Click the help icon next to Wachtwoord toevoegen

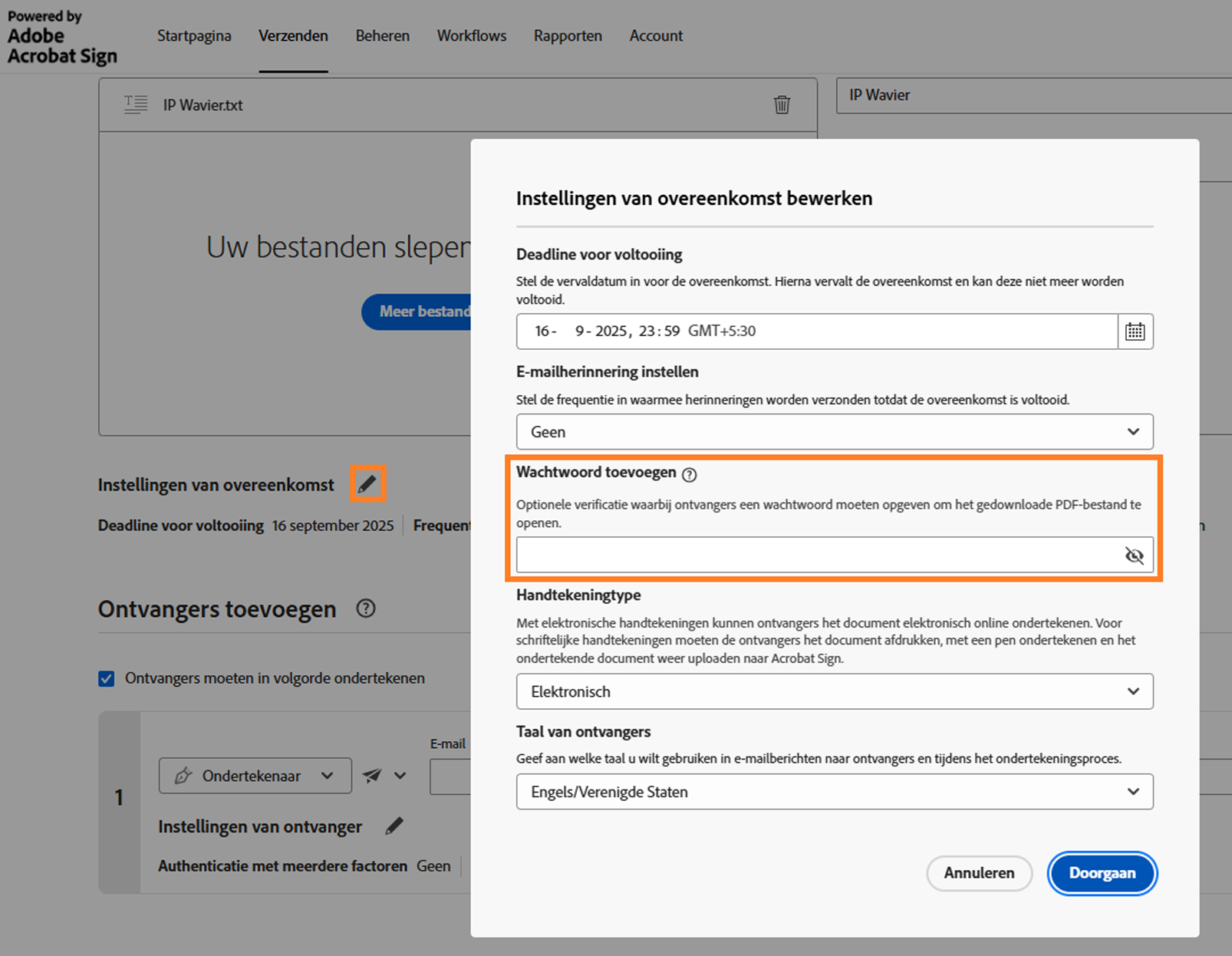click(x=690, y=474)
